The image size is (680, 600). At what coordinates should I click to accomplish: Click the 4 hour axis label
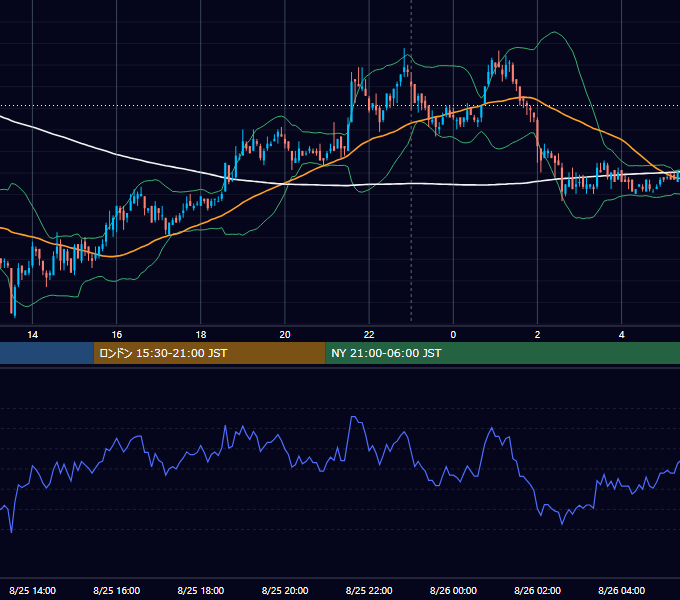[x=621, y=335]
